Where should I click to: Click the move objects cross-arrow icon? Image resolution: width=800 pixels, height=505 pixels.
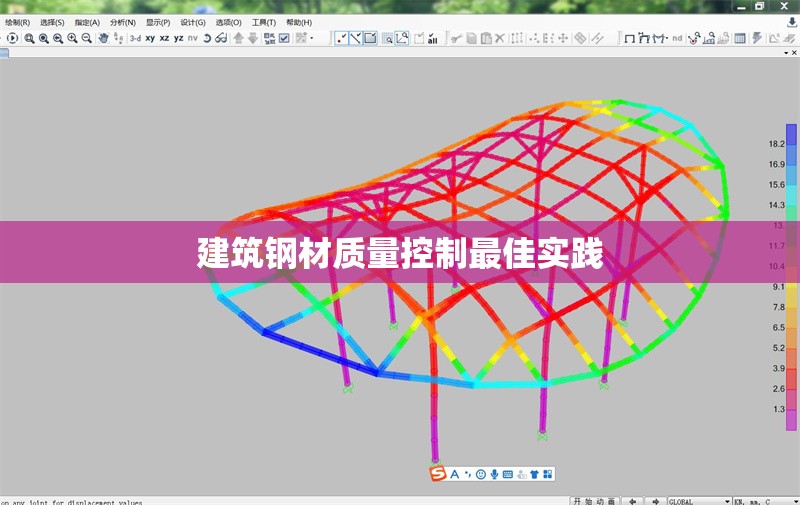coord(563,38)
